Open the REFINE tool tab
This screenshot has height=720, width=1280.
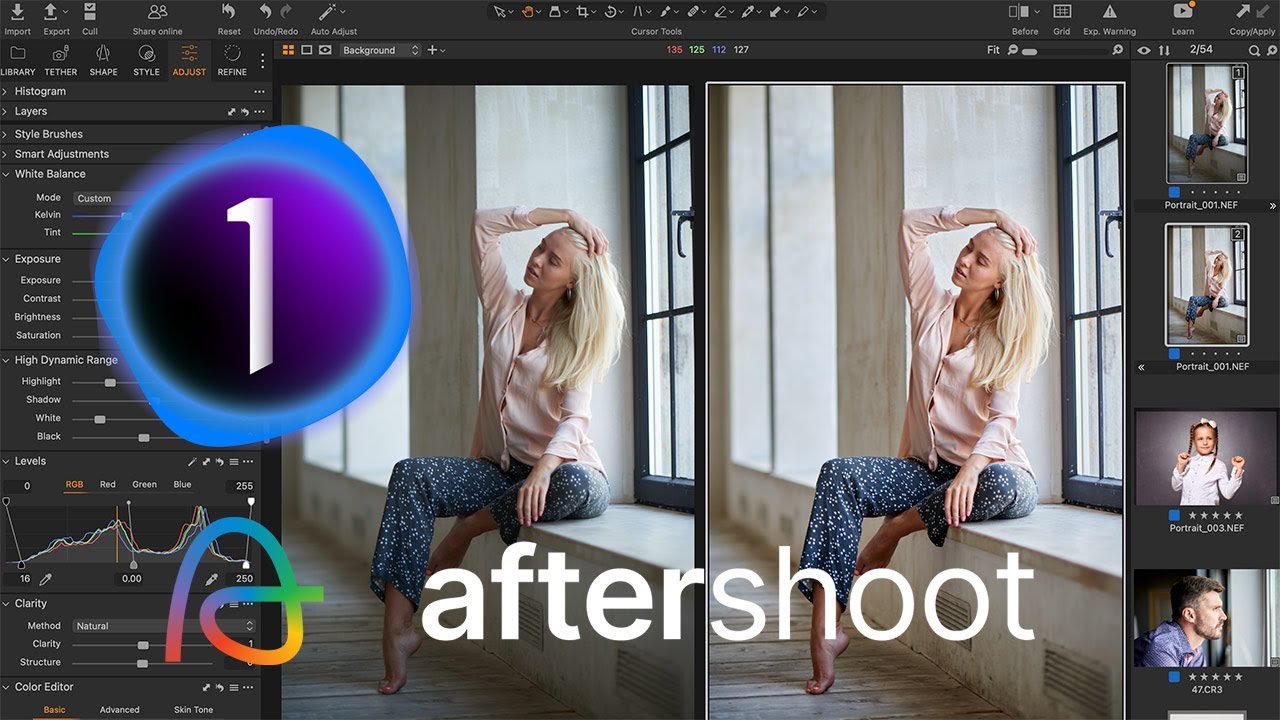[x=232, y=60]
